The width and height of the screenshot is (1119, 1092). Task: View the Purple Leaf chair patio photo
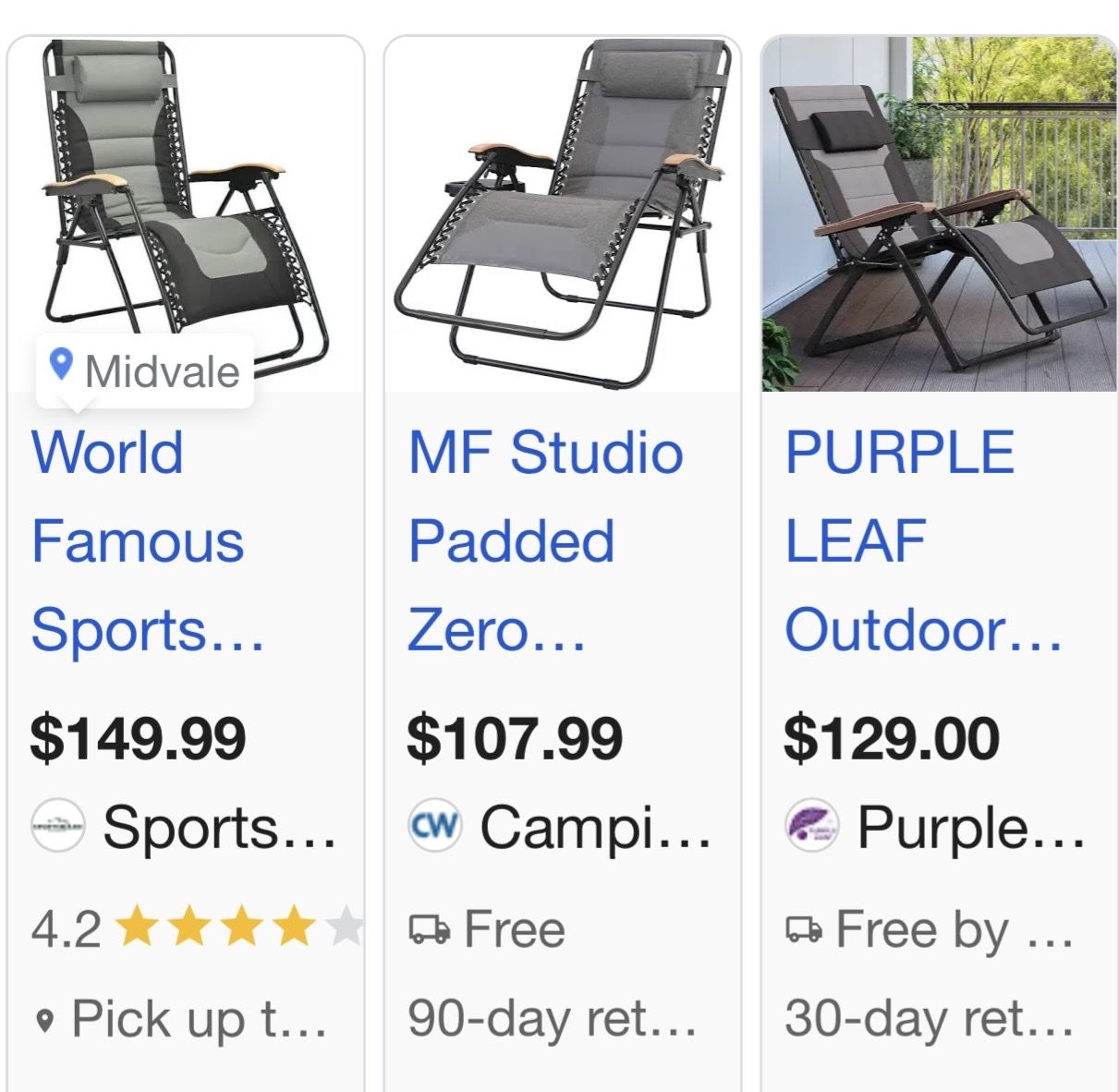point(939,214)
